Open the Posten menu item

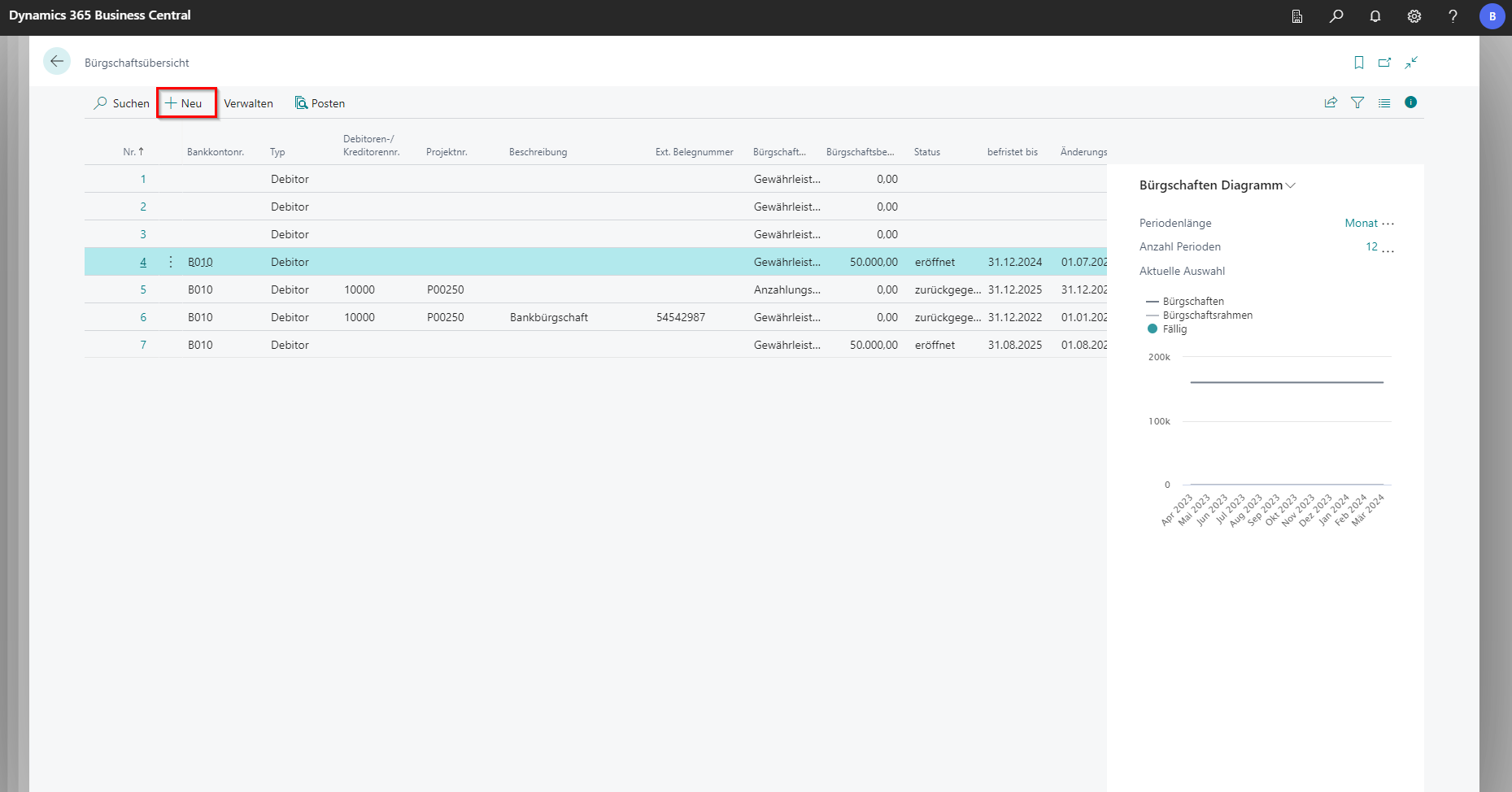pos(320,103)
